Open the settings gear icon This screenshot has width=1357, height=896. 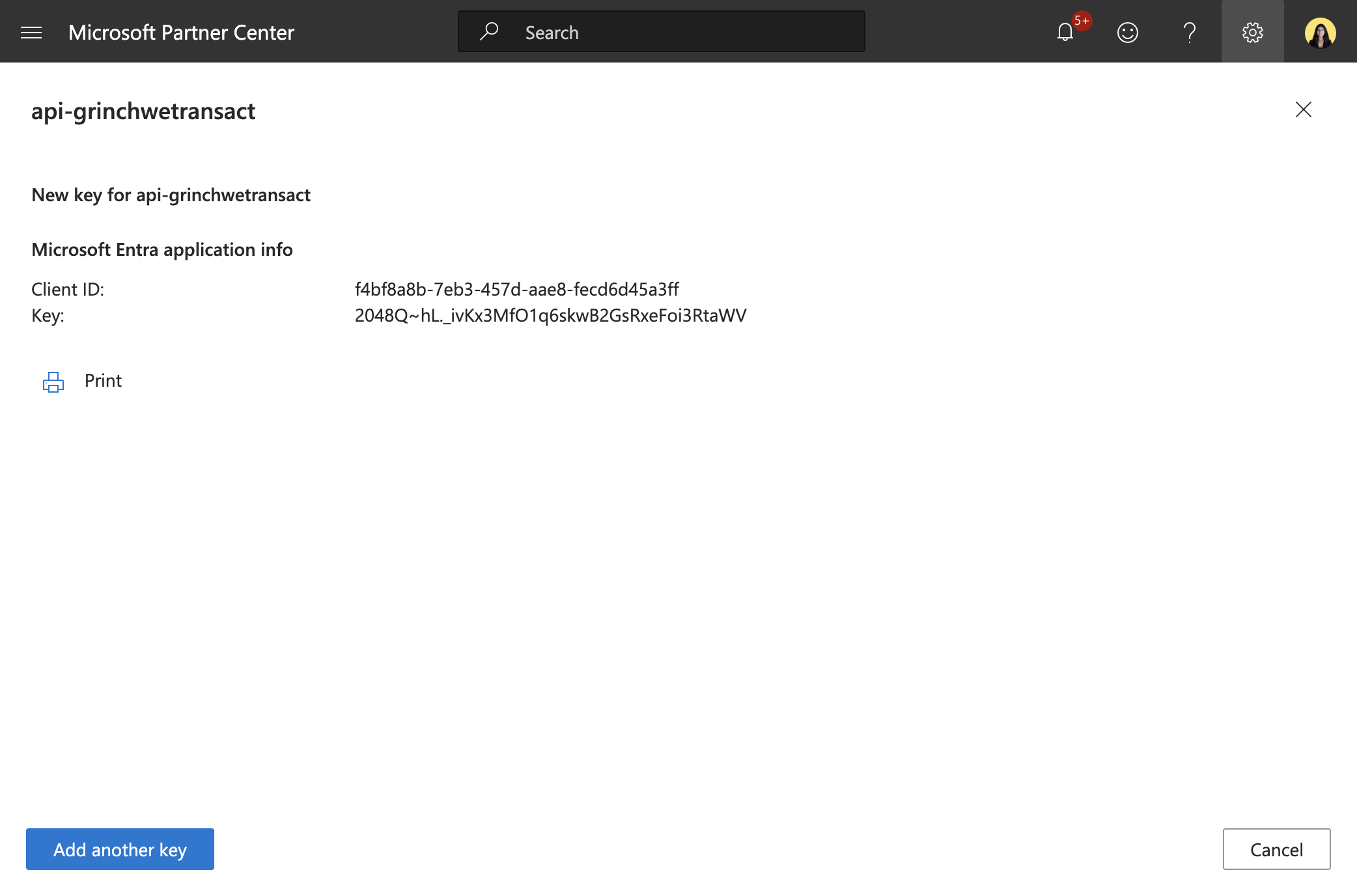1253,32
